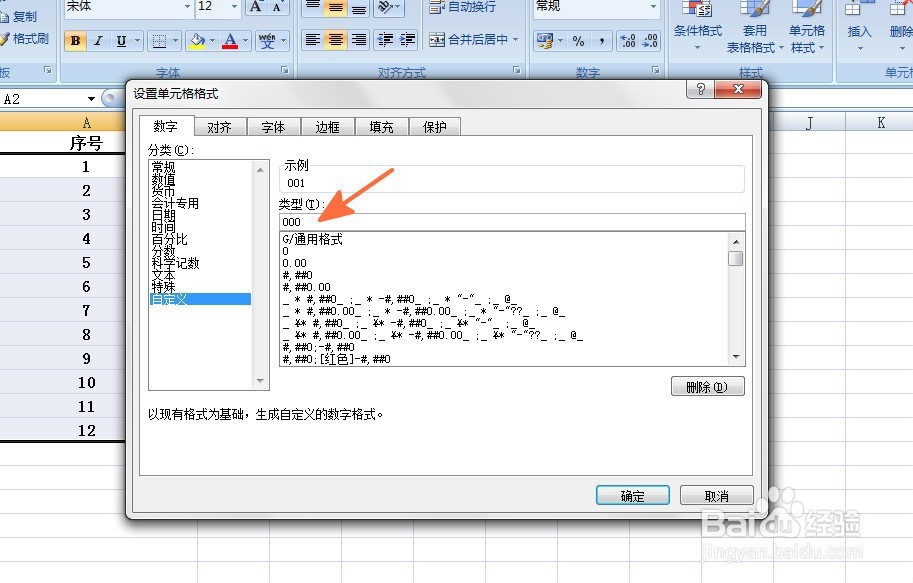Click the decrease font size A icon
The height and width of the screenshot is (583, 913).
pyautogui.click(x=277, y=7)
